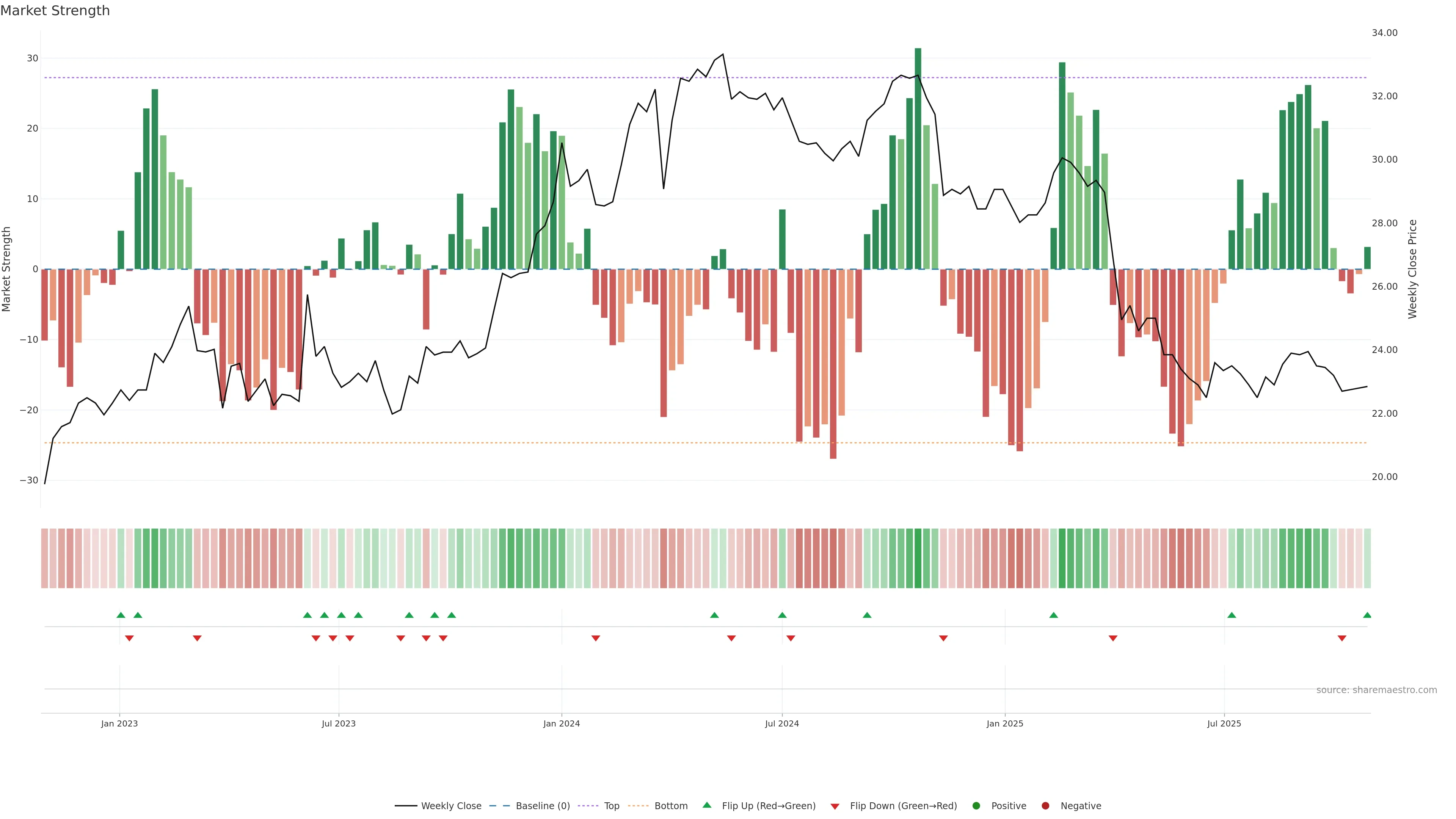Click the green Flip Up legend triangle

click(x=706, y=805)
